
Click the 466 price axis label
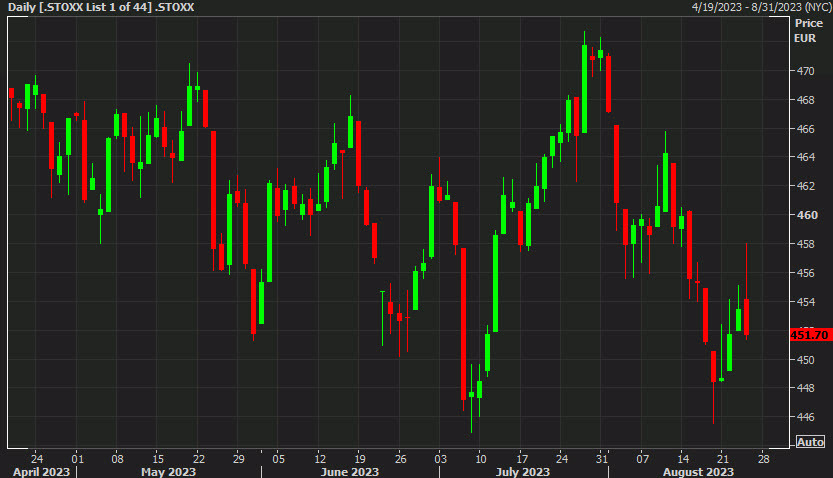(x=805, y=129)
